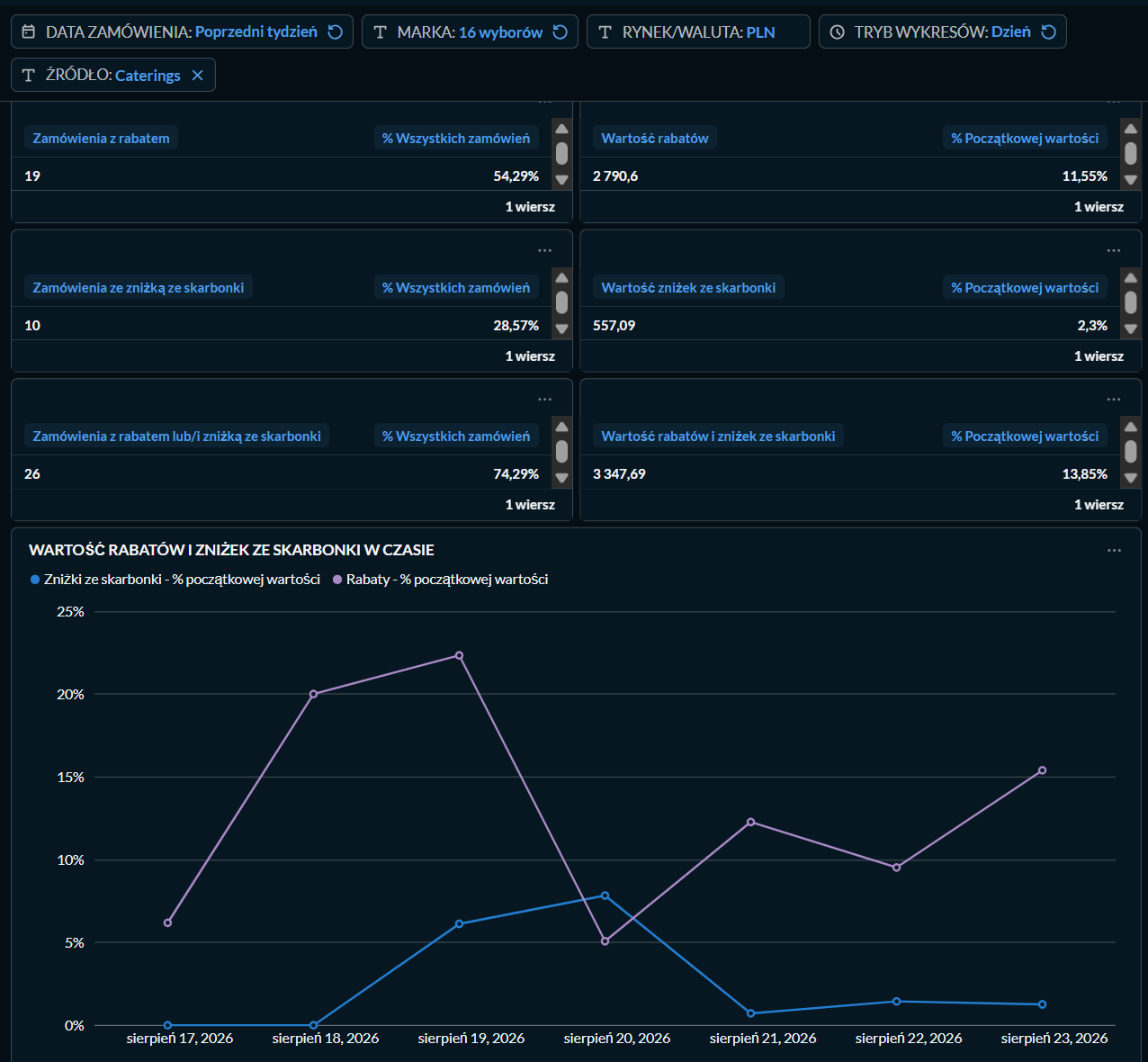Sort by Wartość rabatów column header
The image size is (1148, 1062).
coord(655,139)
